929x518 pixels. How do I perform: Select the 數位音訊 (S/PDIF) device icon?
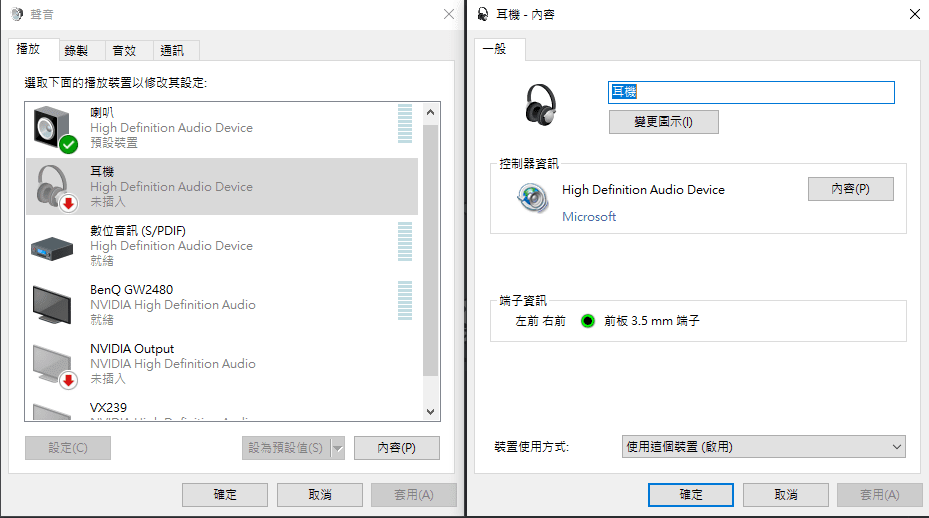pos(52,248)
